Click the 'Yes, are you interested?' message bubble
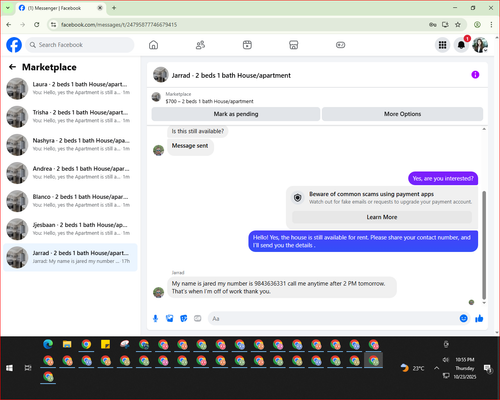The height and width of the screenshot is (400, 500). point(443,178)
